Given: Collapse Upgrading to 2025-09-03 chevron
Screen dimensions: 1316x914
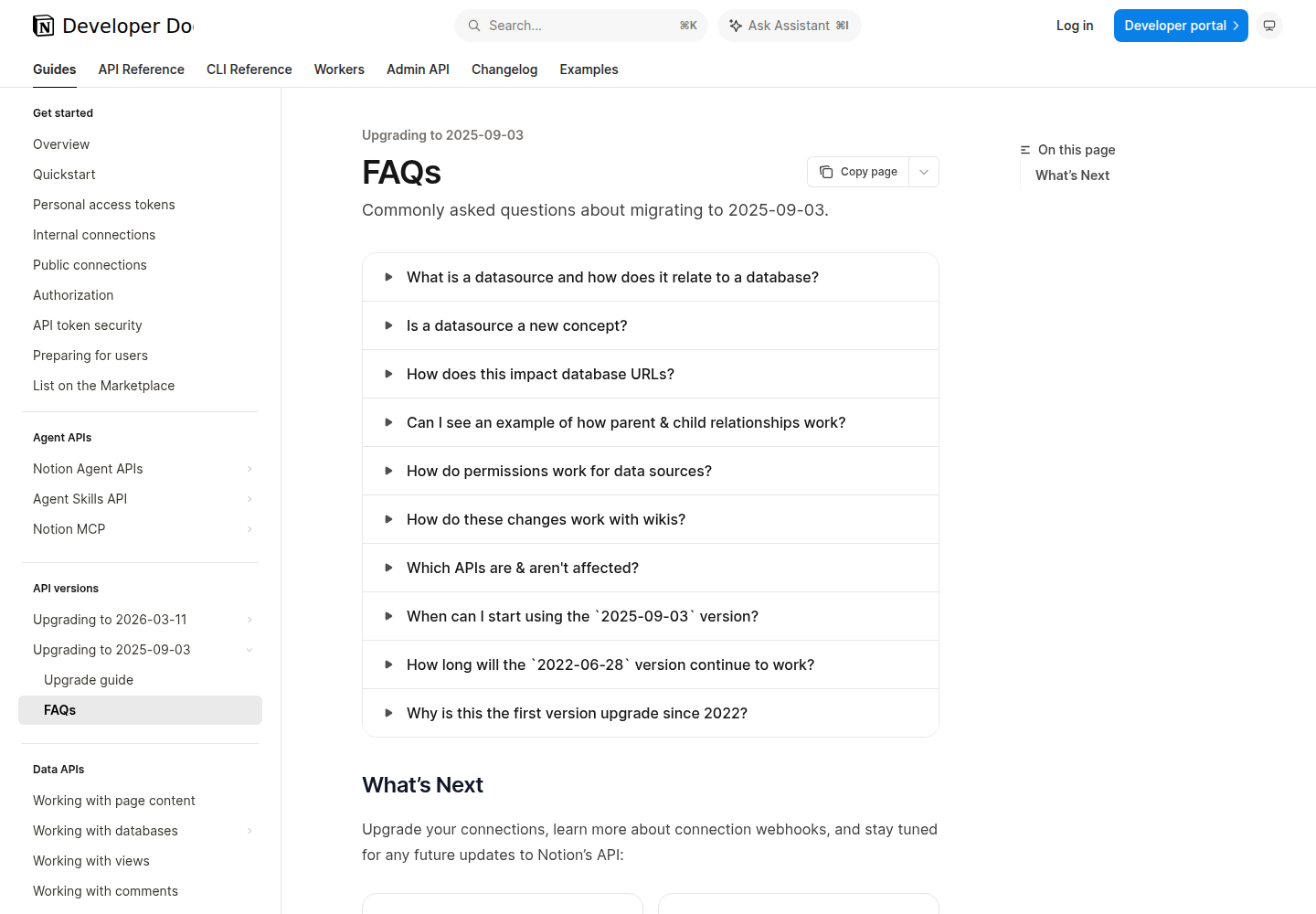Looking at the screenshot, I should click(249, 650).
